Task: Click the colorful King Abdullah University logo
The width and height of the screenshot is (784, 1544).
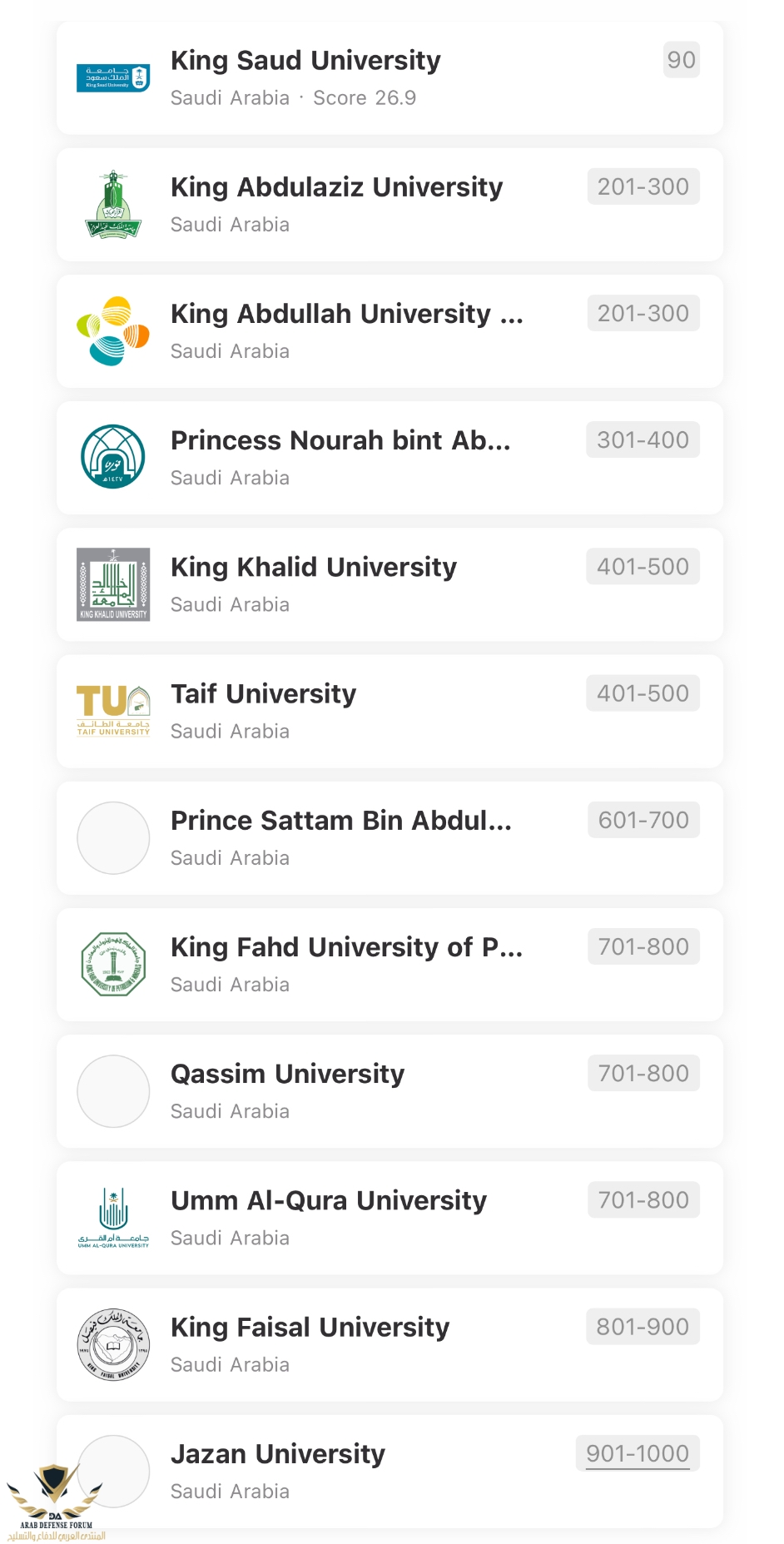Action: pyautogui.click(x=113, y=331)
